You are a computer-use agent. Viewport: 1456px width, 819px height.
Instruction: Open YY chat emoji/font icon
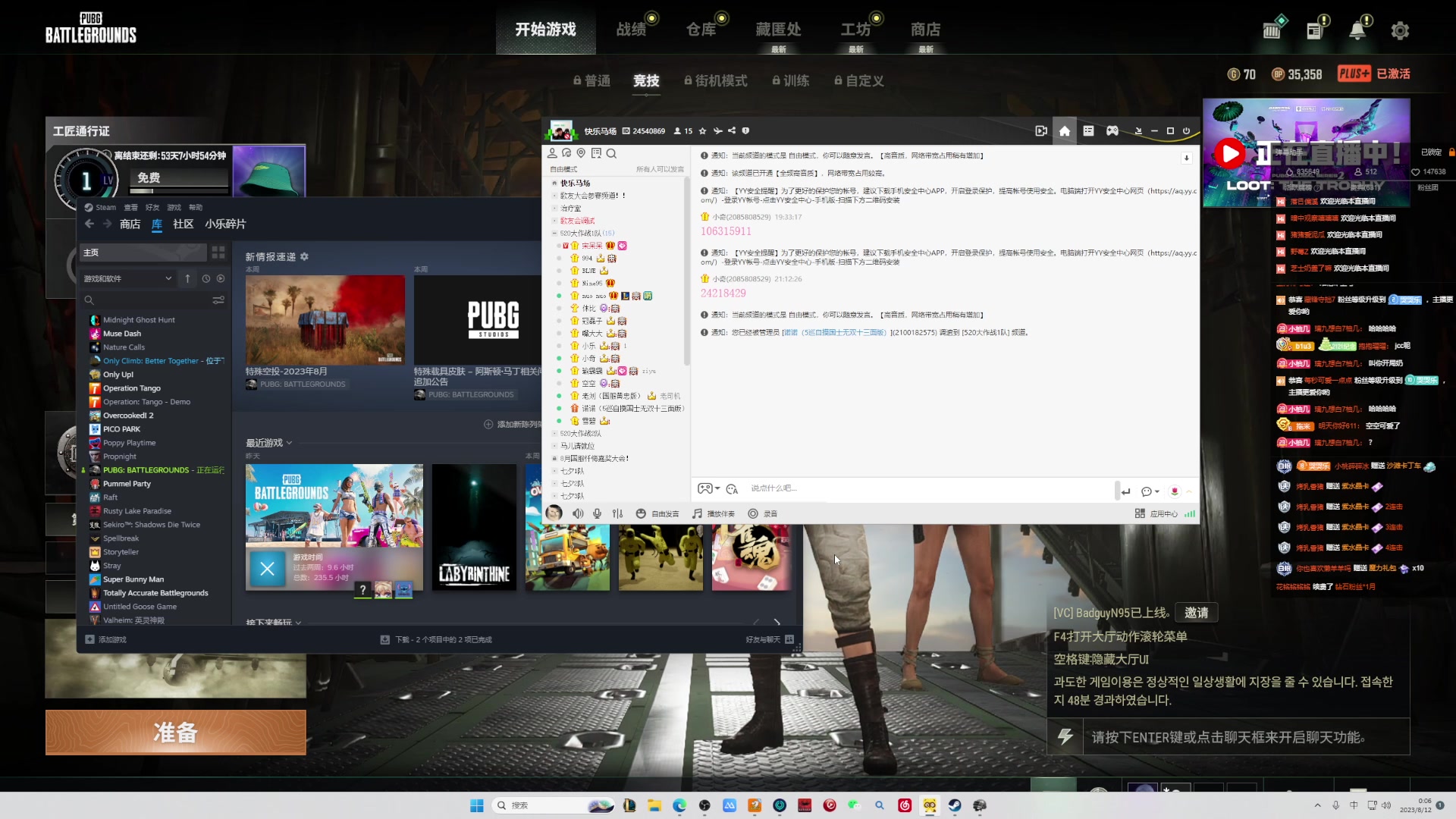[732, 489]
